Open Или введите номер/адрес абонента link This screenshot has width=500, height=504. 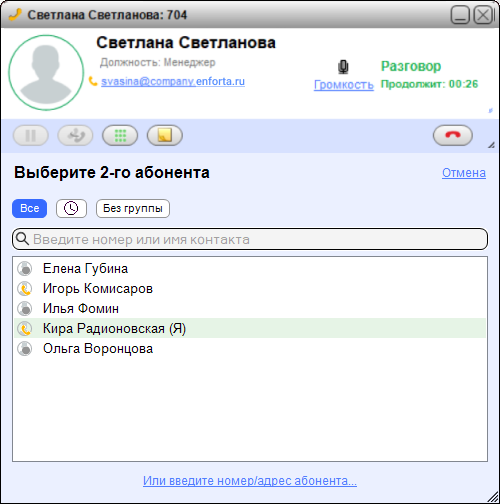pyautogui.click(x=250, y=481)
